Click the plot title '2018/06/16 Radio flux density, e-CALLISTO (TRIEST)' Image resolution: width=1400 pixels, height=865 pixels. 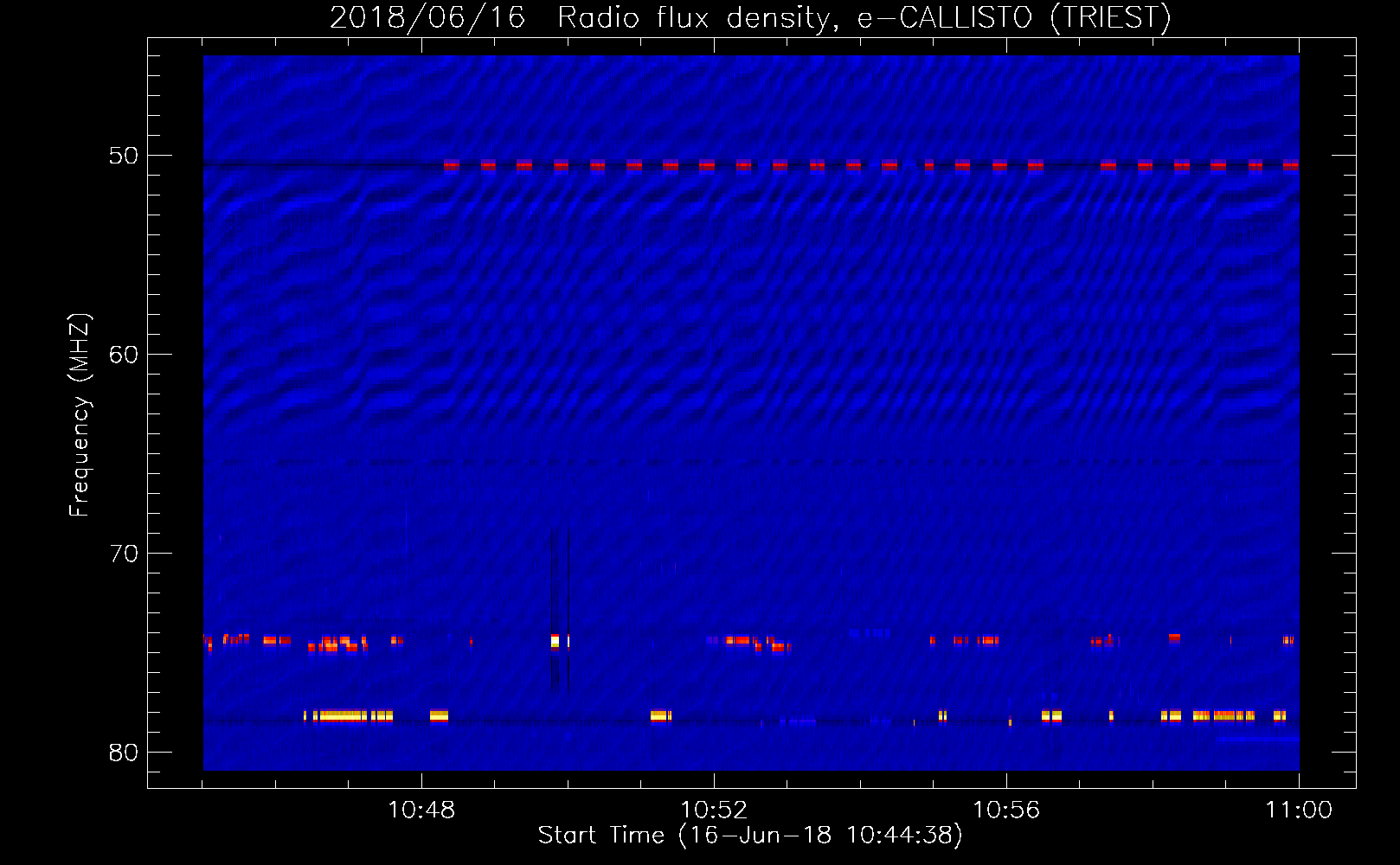tap(750, 17)
